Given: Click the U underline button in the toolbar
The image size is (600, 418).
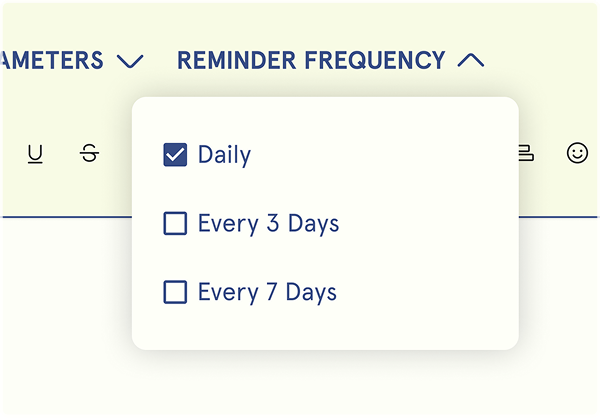Looking at the screenshot, I should 36,154.
